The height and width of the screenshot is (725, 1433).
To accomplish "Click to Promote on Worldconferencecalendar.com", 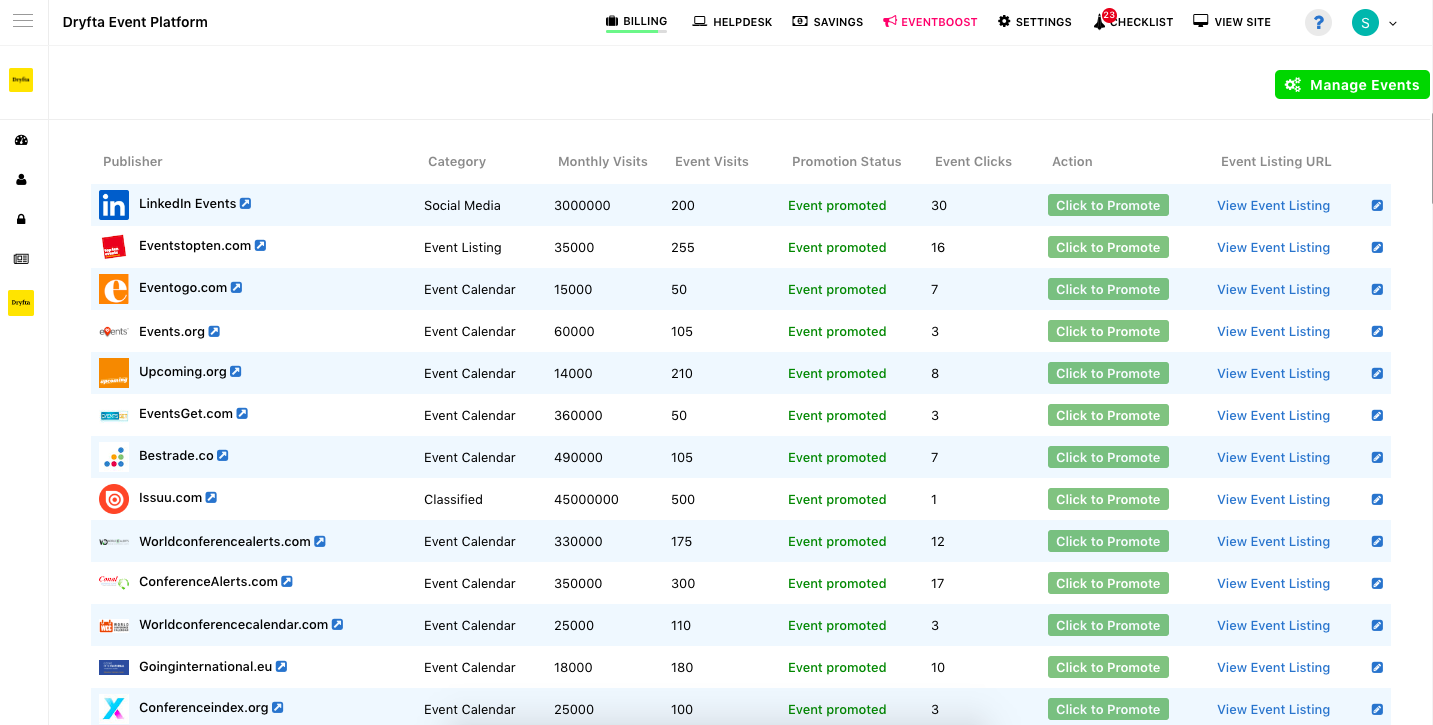I will pyautogui.click(x=1108, y=625).
